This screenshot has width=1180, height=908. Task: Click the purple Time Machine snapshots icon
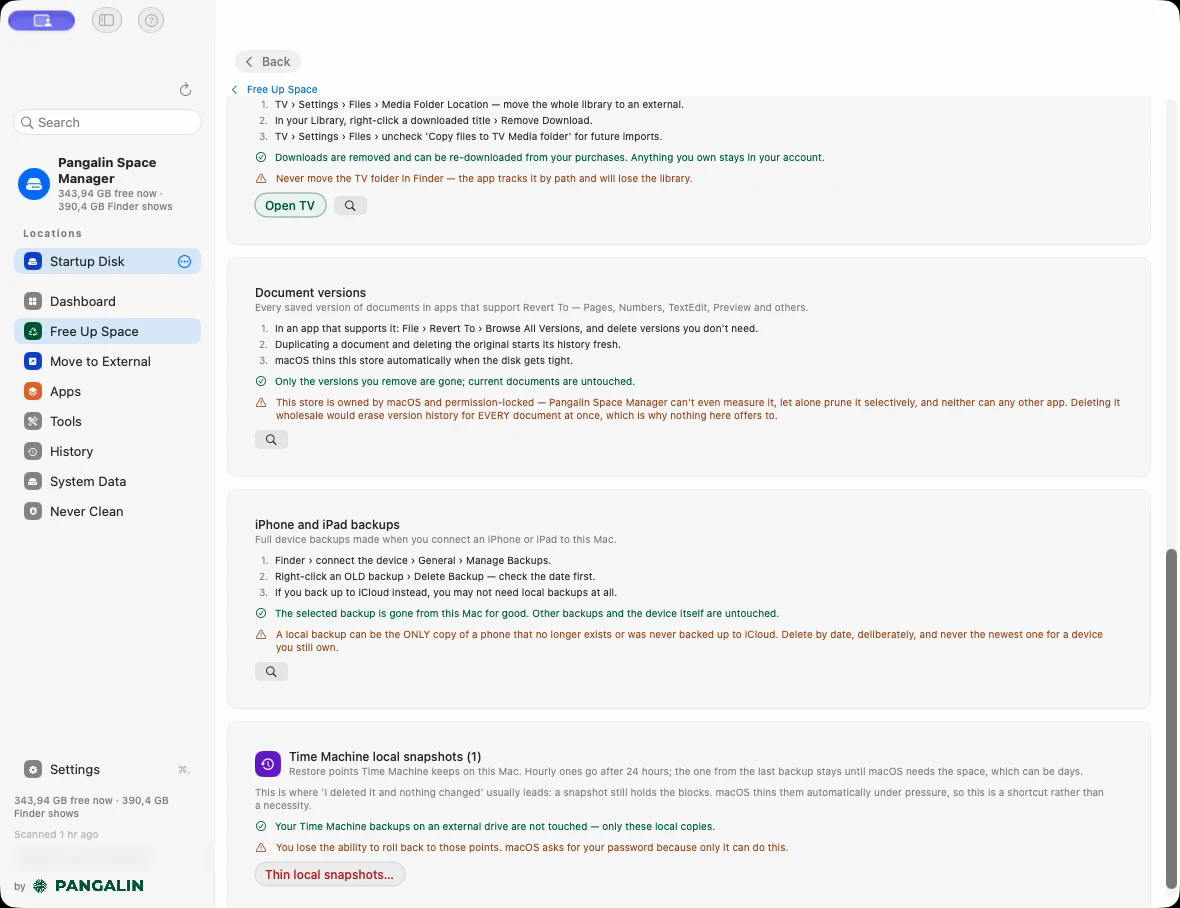tap(268, 764)
